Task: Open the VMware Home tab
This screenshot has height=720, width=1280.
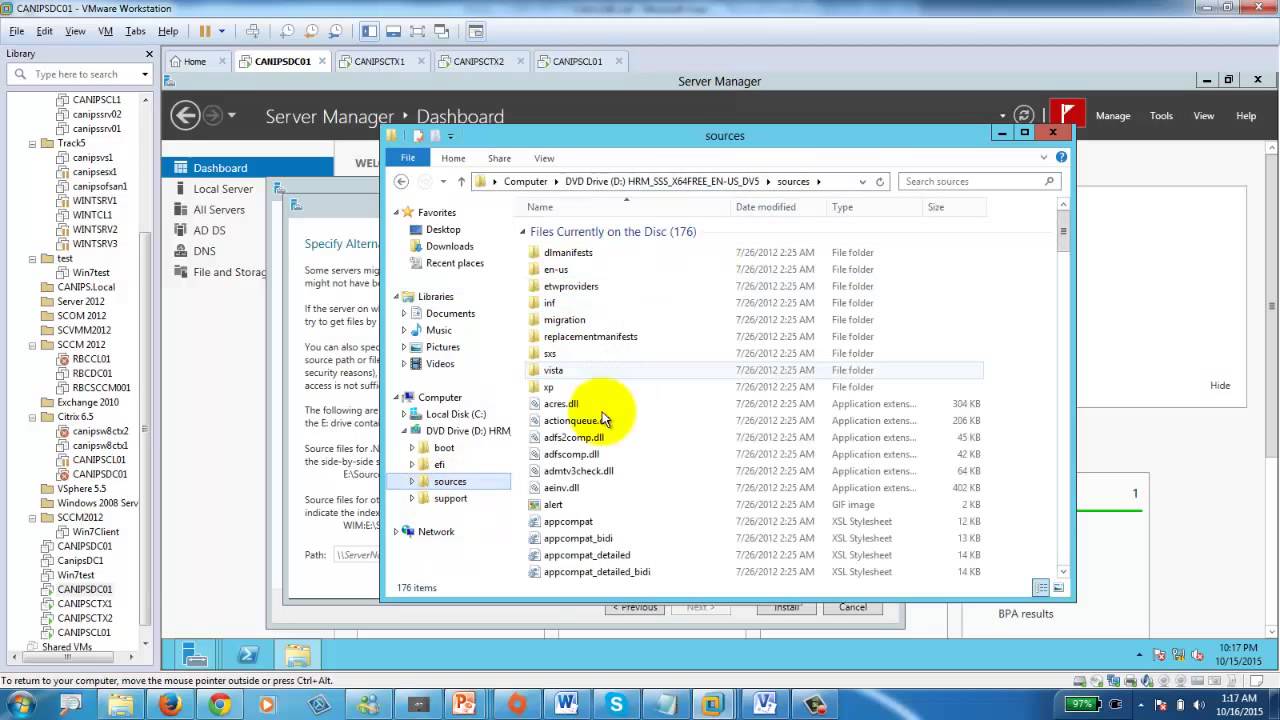Action: (x=194, y=61)
